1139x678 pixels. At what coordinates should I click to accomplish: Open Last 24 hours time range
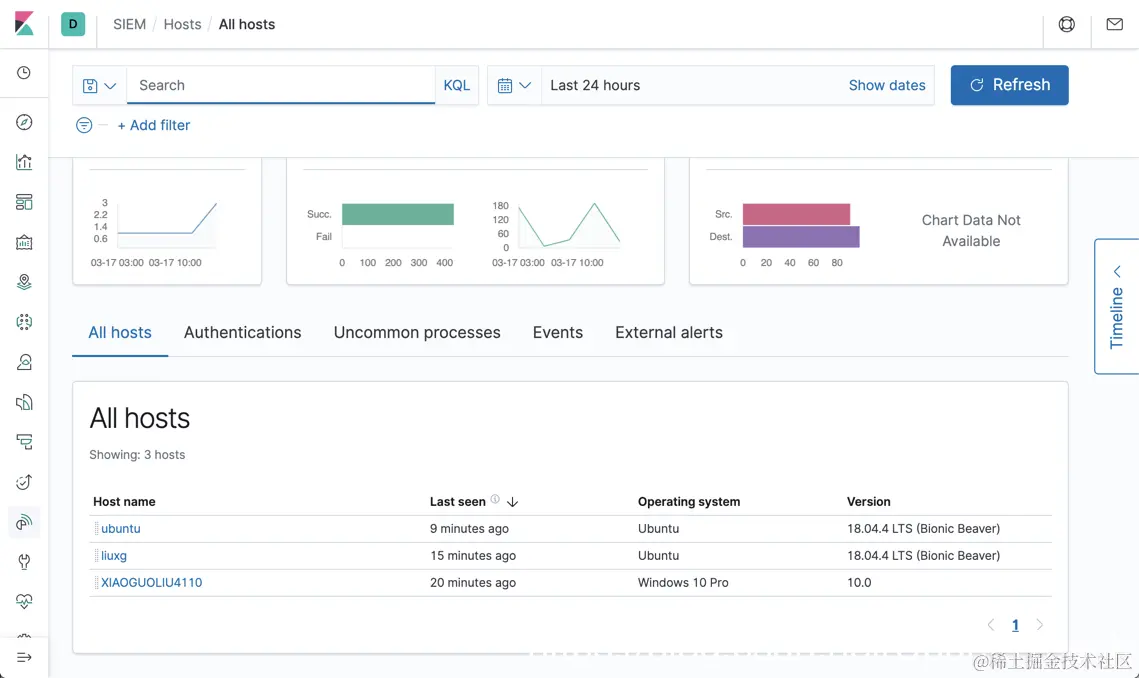[595, 85]
